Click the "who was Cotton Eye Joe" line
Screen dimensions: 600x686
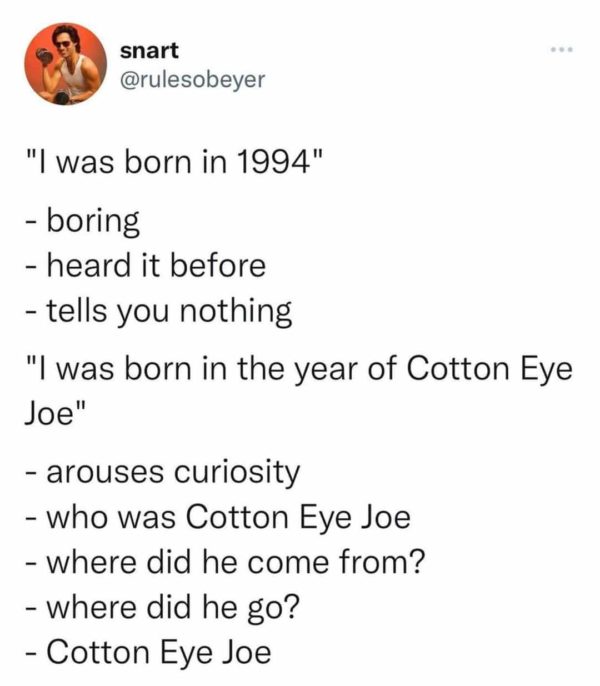point(216,516)
